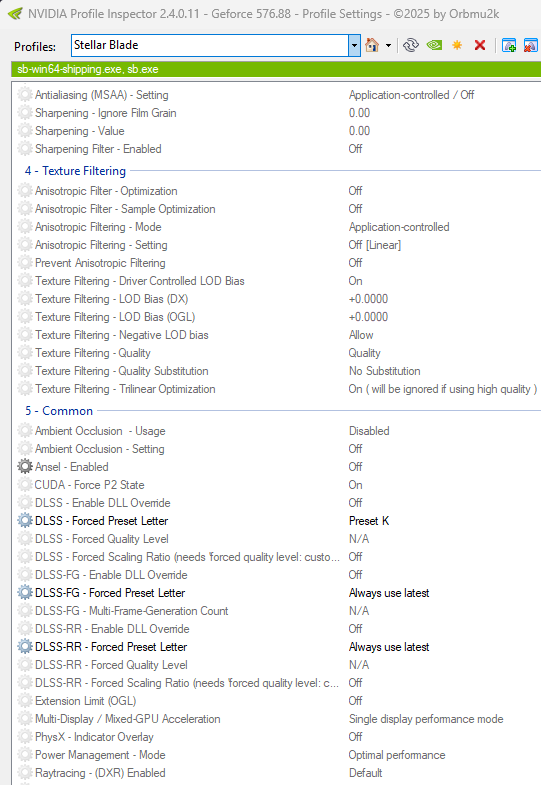Click the home profile icon

point(372,46)
